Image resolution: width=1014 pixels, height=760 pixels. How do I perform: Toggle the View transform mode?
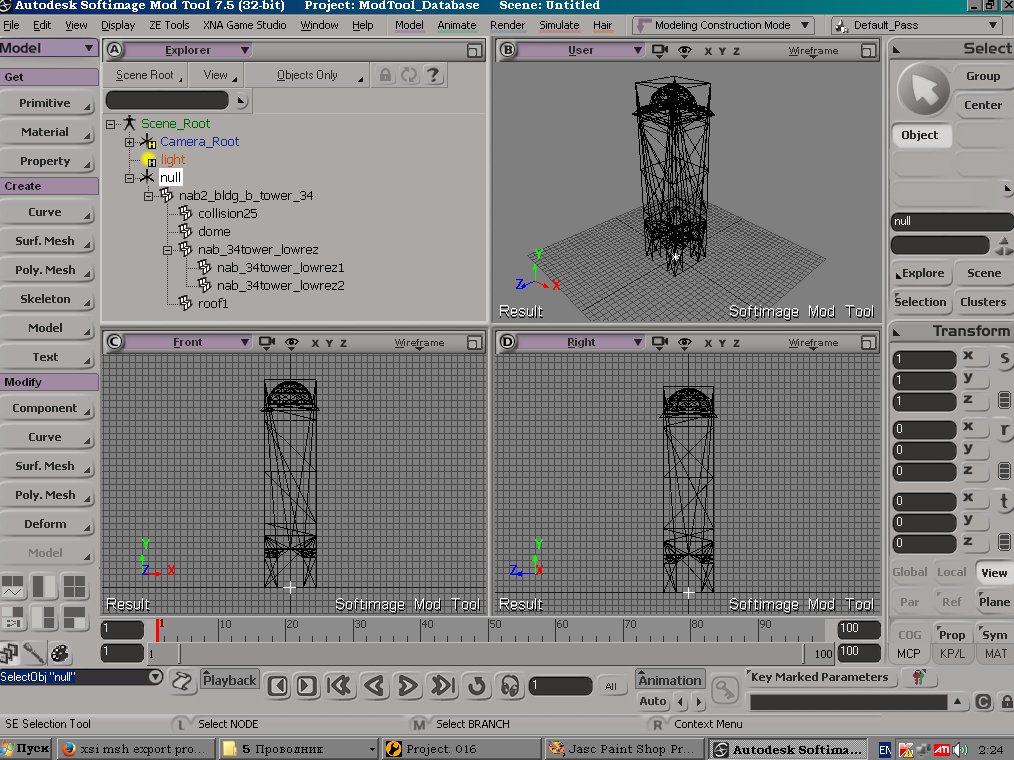[993, 572]
